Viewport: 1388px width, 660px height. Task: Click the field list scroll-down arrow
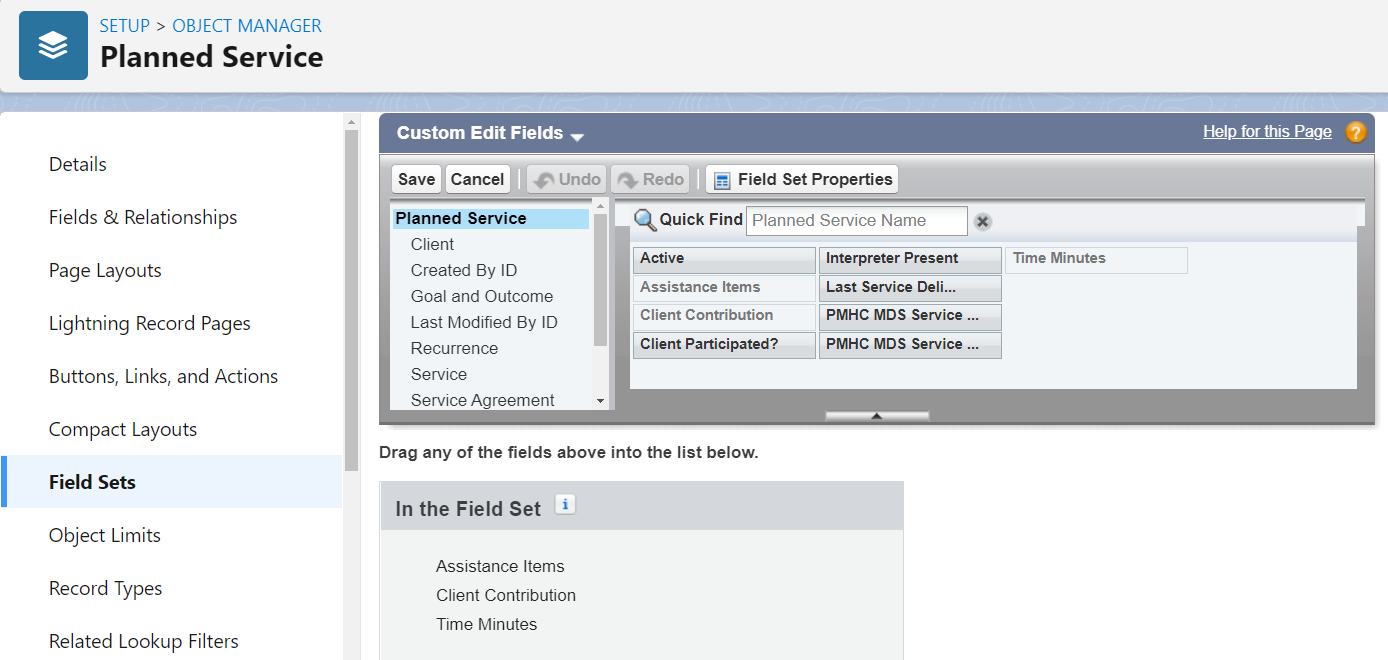coord(601,401)
